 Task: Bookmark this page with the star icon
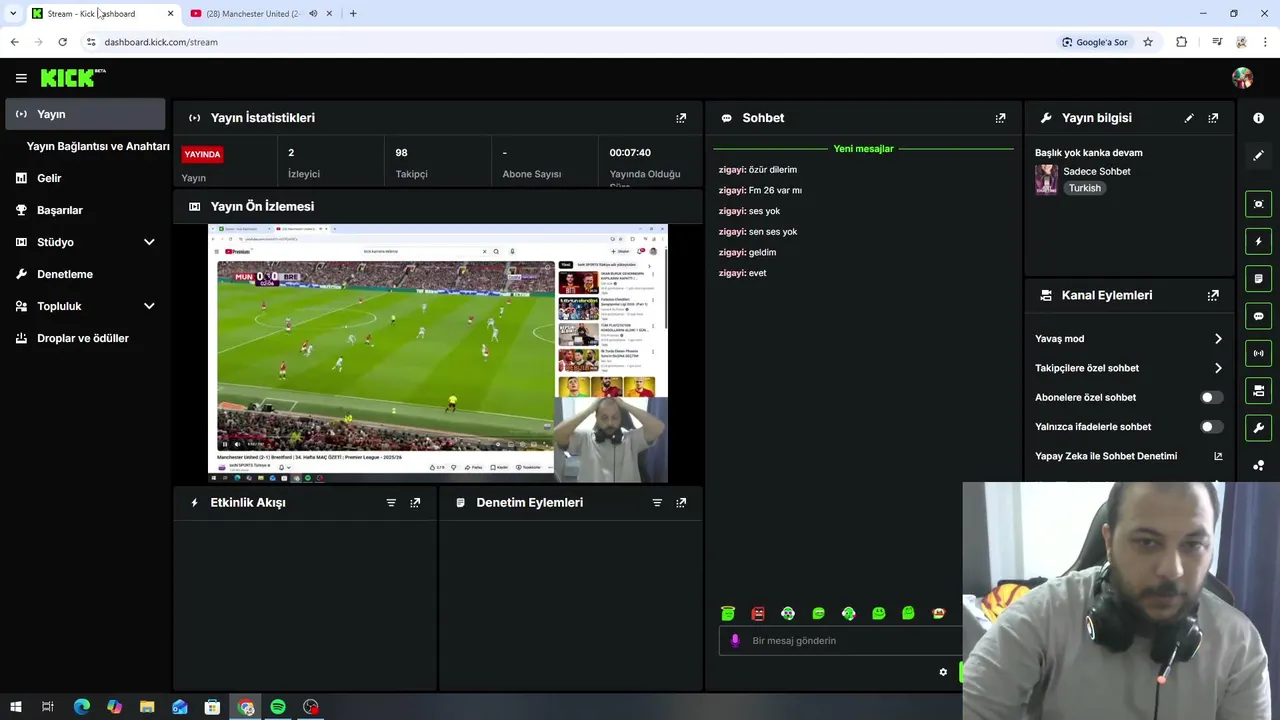(1148, 42)
